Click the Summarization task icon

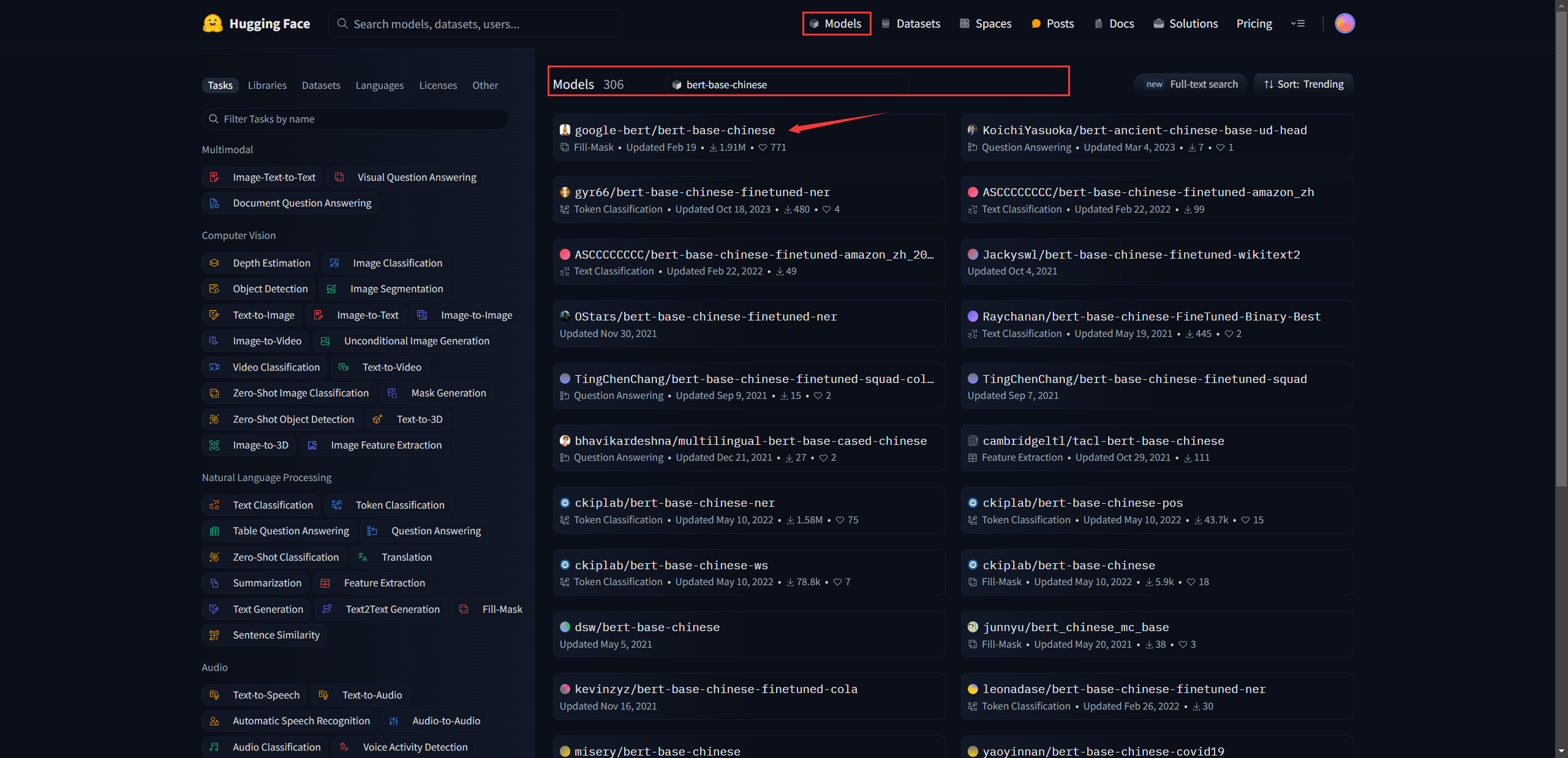[x=214, y=583]
